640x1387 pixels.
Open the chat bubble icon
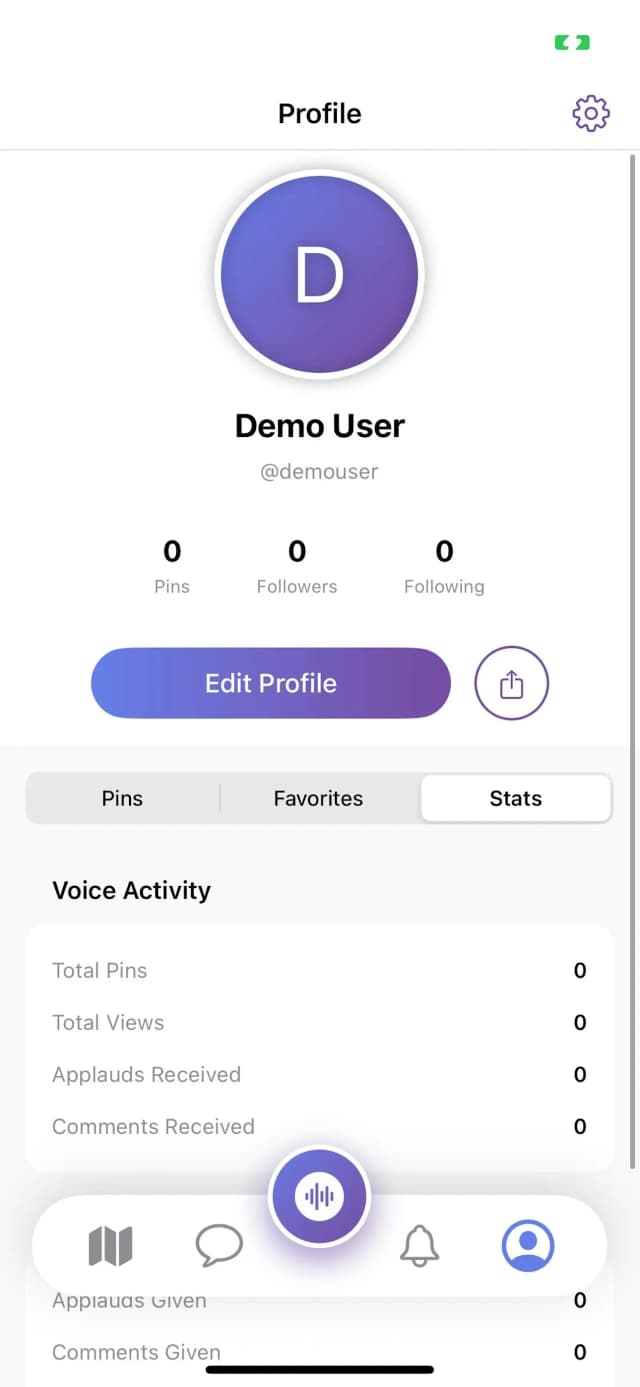pyautogui.click(x=219, y=1244)
